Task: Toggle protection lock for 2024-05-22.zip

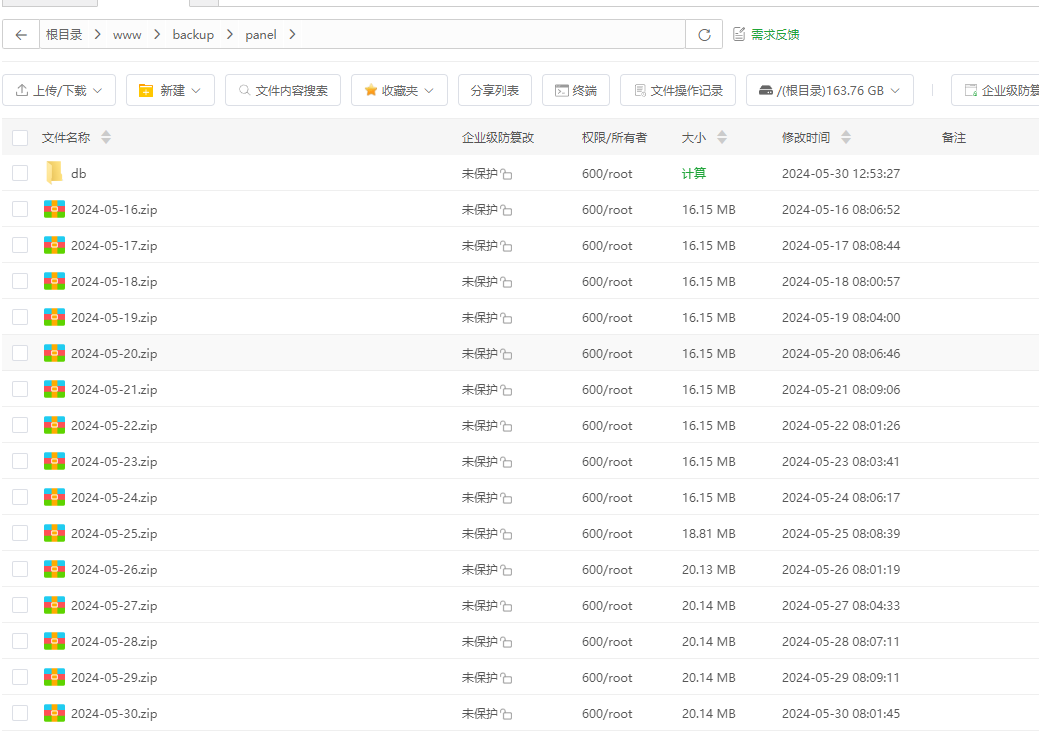Action: [506, 426]
